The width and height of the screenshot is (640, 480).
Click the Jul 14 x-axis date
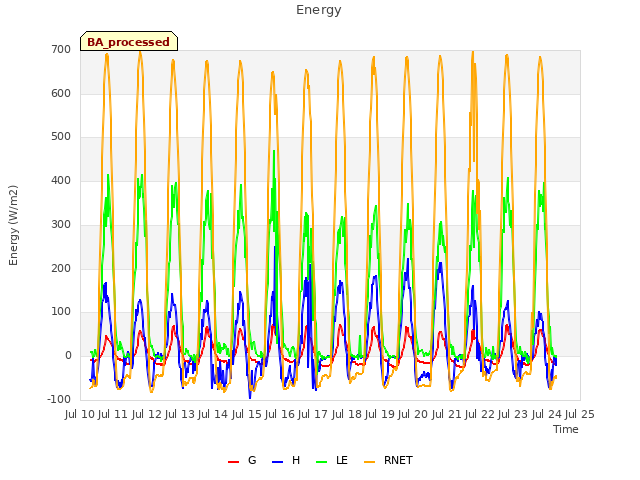click(x=213, y=415)
